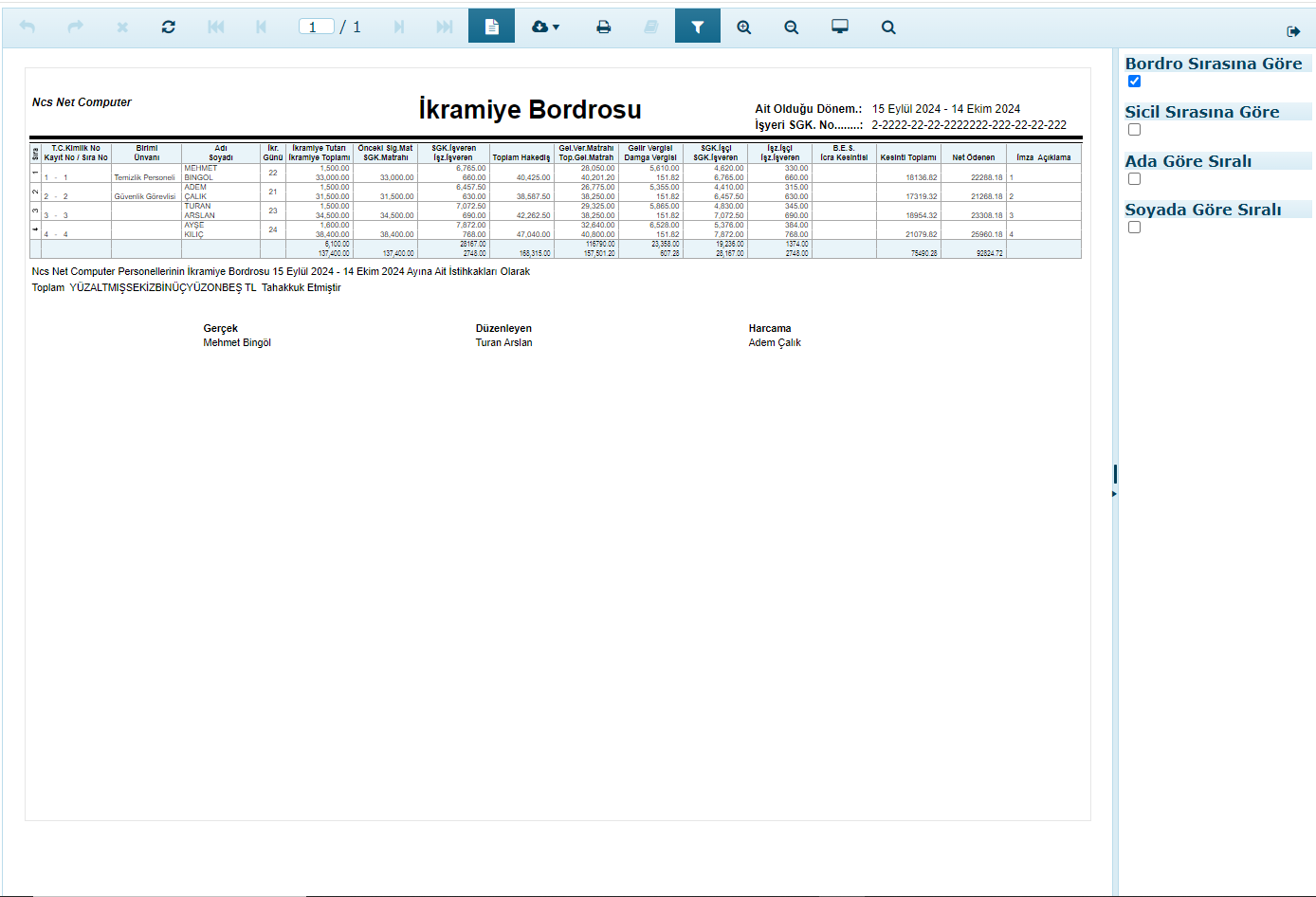
Task: Print the report using the printer icon
Action: (603, 27)
